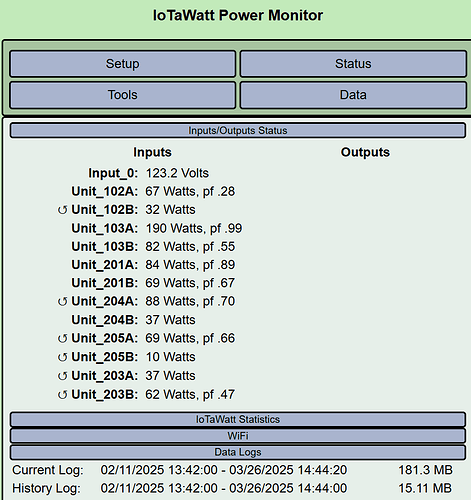Click the 62 Watts, pf .47 value
The image size is (471, 500).
coord(190,395)
